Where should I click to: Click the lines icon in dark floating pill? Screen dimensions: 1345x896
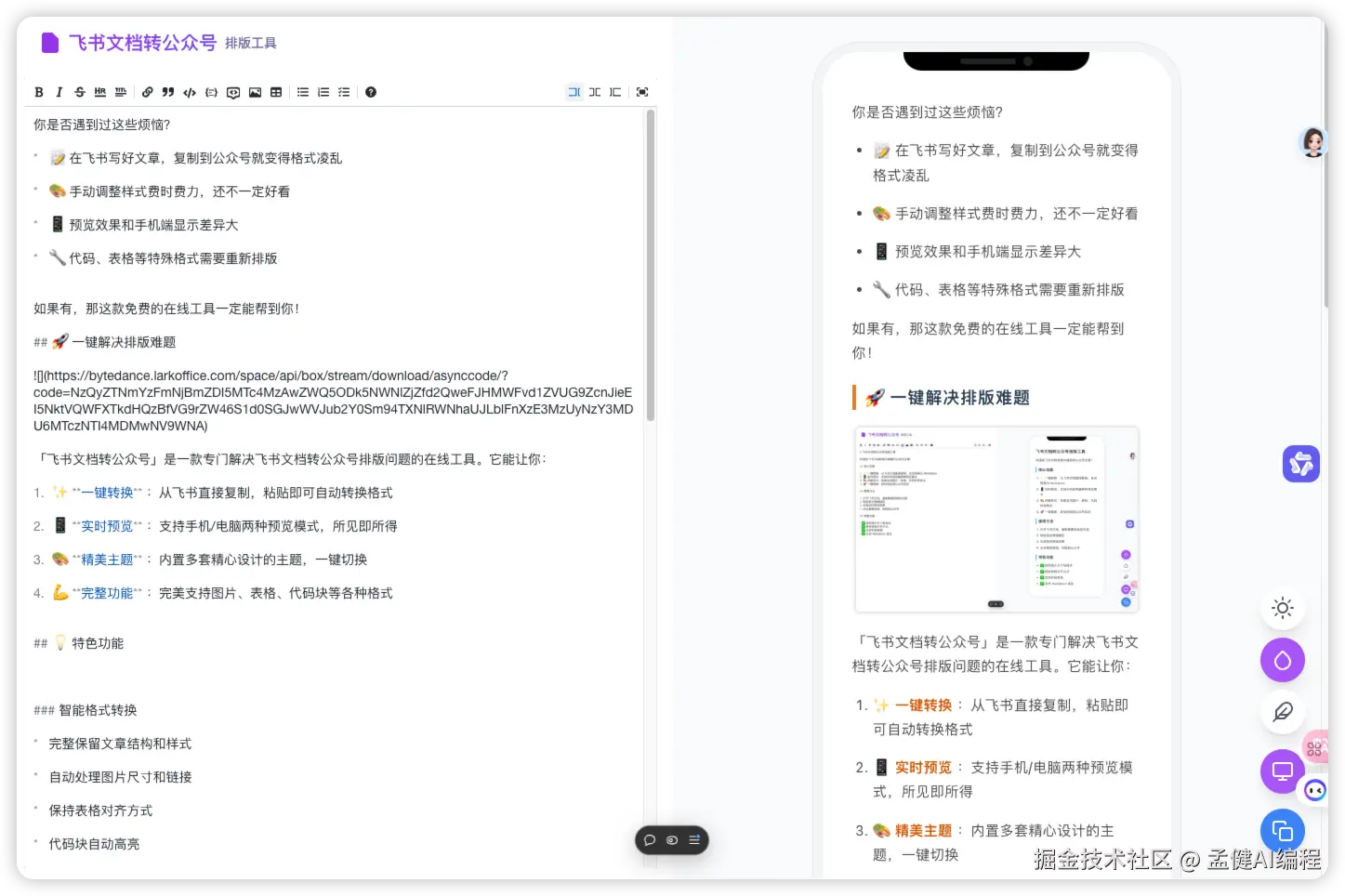tap(694, 840)
